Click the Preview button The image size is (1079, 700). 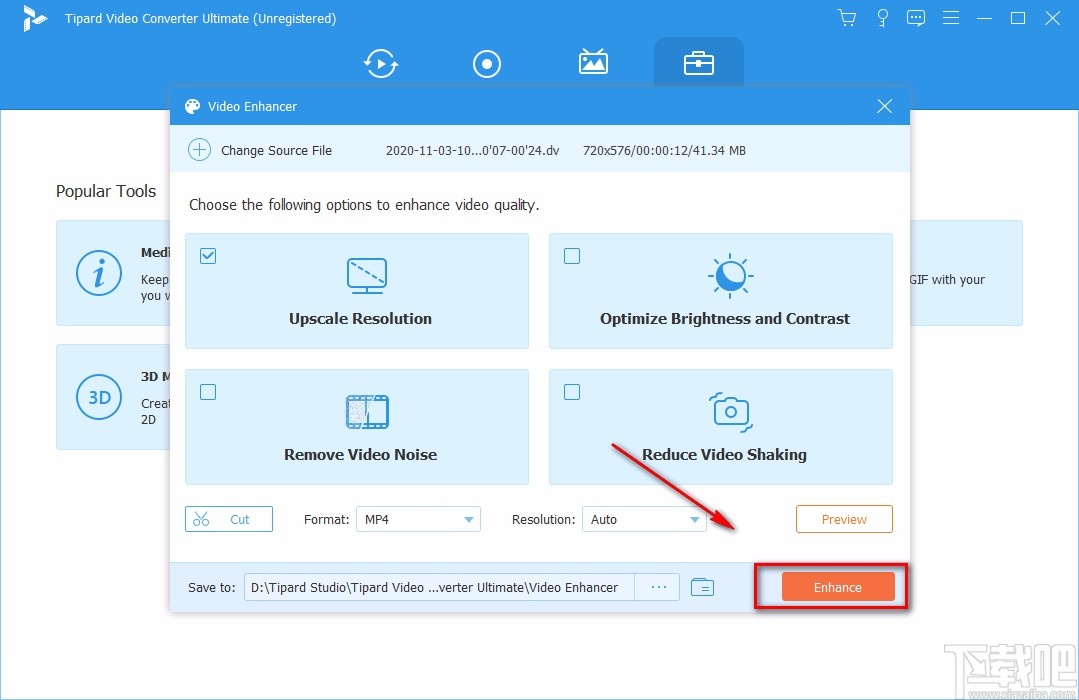pos(843,519)
